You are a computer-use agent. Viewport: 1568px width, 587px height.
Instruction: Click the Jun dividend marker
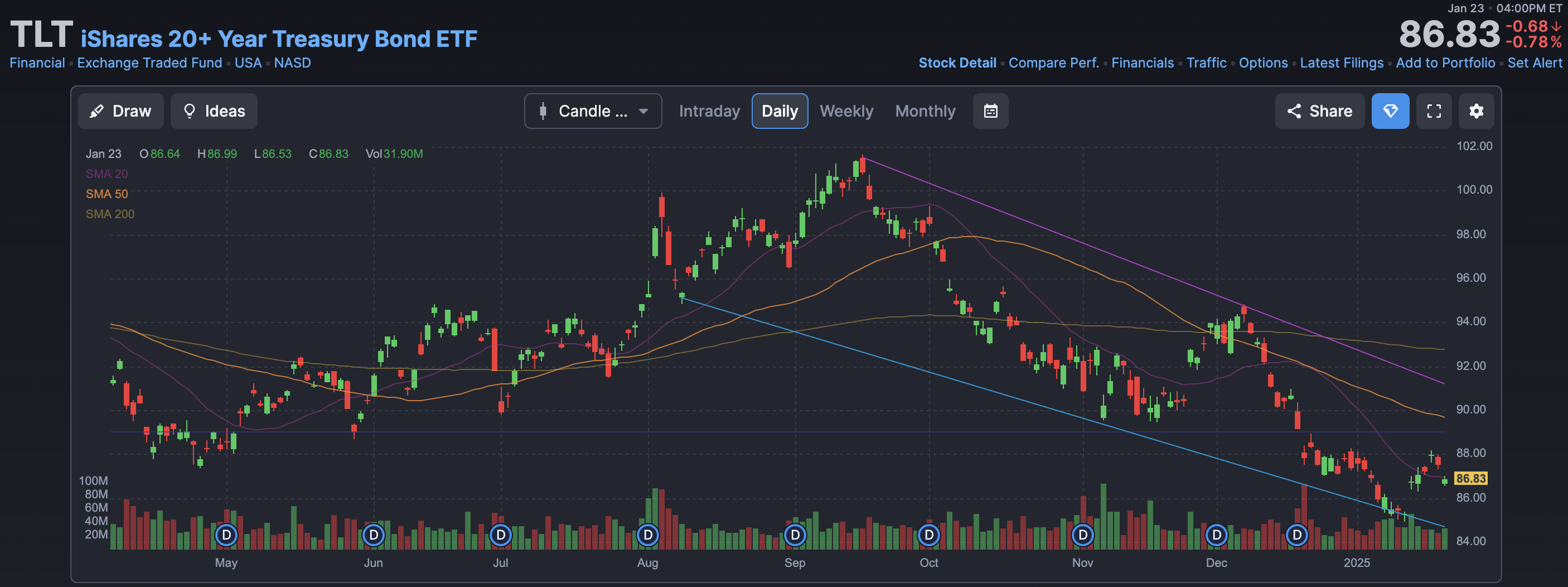pyautogui.click(x=374, y=535)
